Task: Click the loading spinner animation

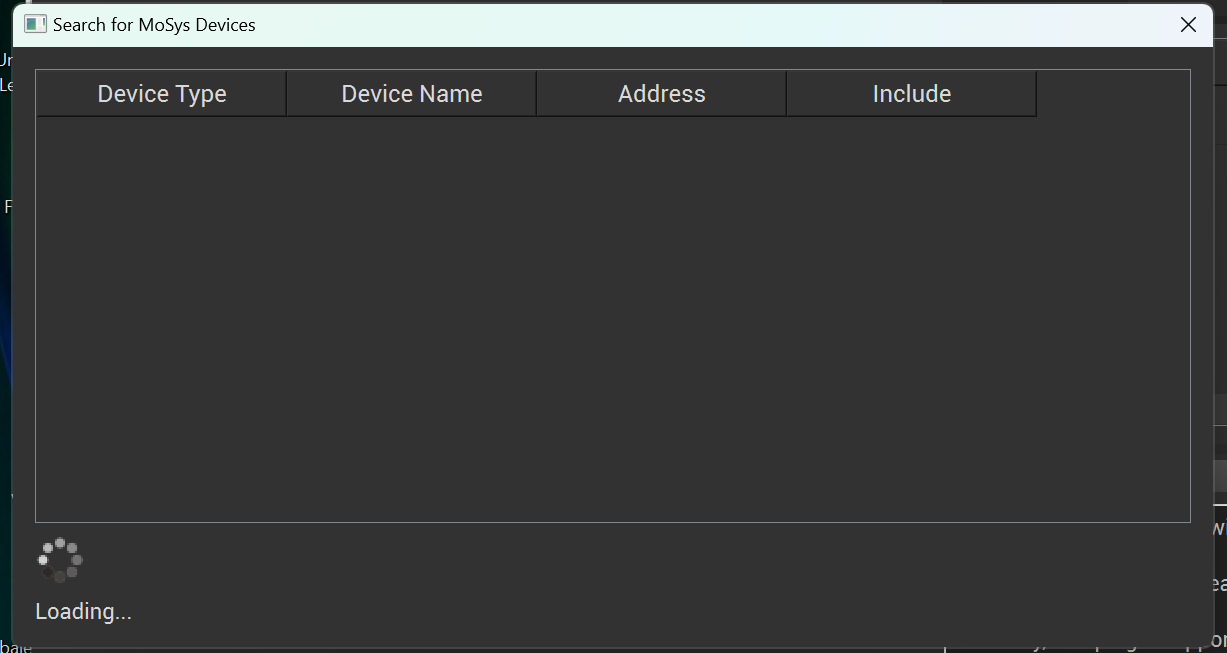Action: [x=60, y=560]
